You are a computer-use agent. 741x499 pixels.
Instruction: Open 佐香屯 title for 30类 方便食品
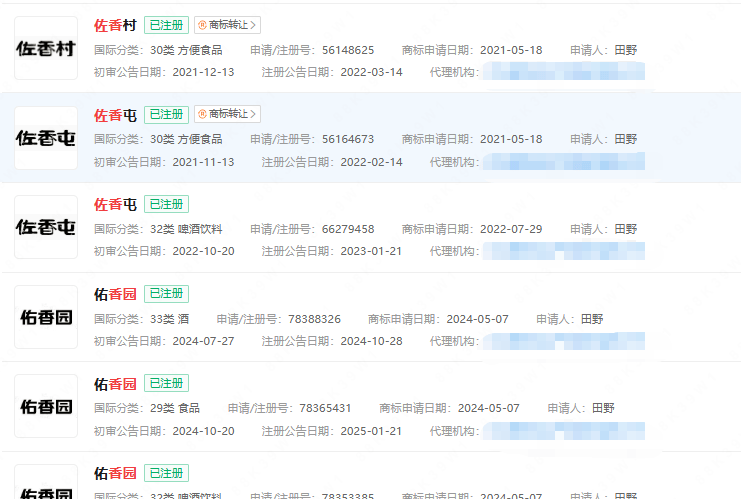[115, 114]
